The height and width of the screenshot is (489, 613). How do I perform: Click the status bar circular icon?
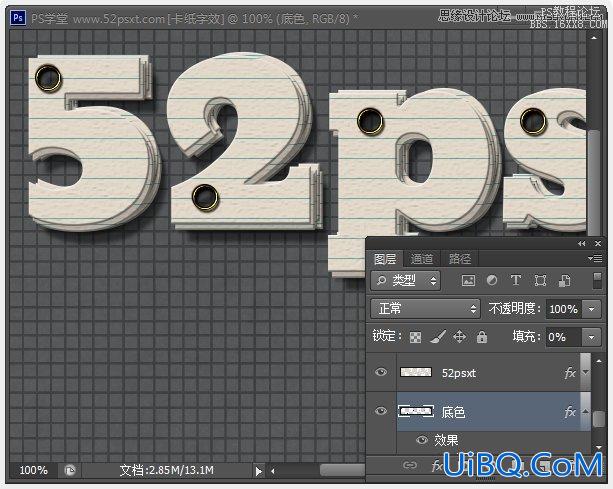[x=70, y=470]
